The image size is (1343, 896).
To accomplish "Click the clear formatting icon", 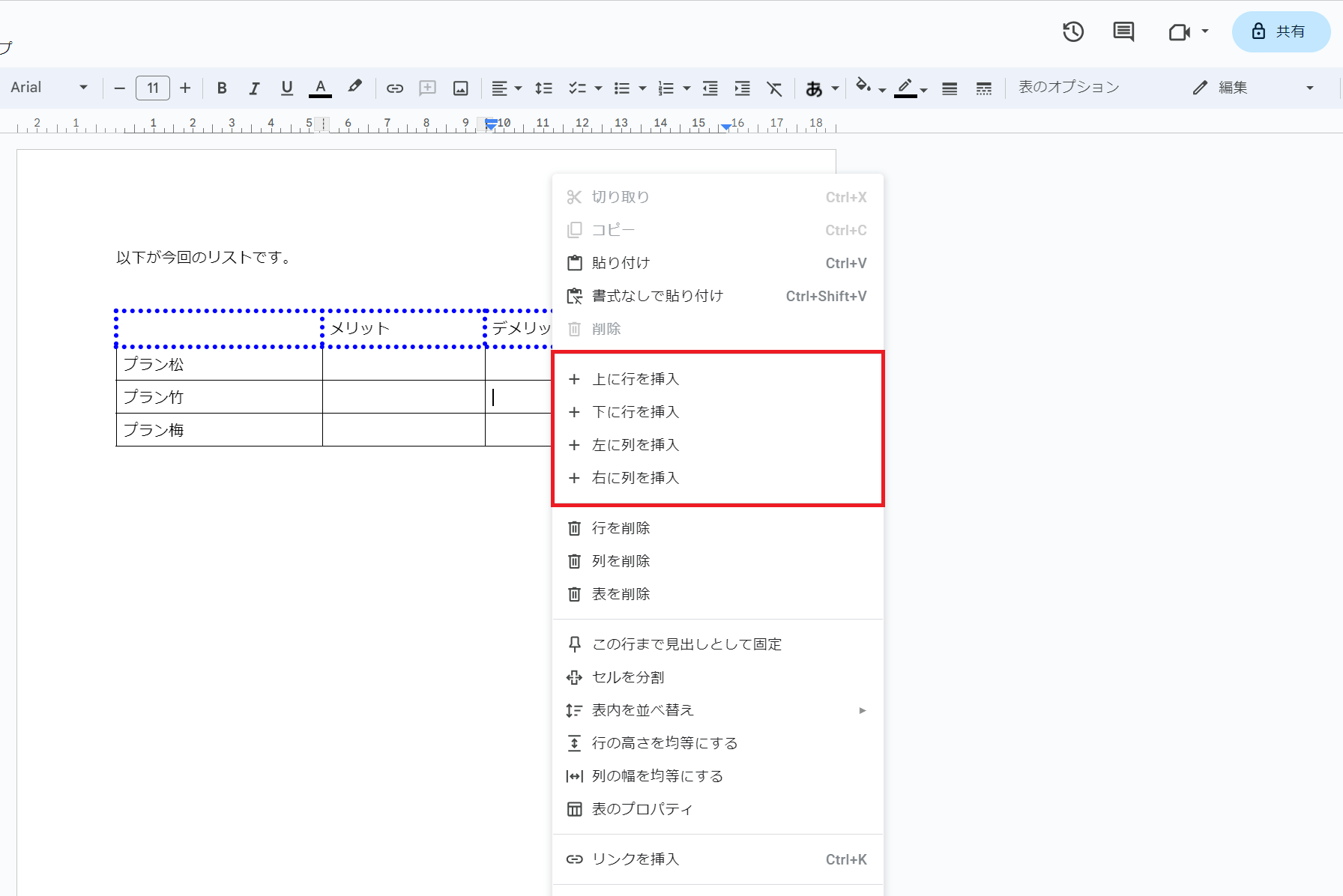I will pyautogui.click(x=774, y=88).
